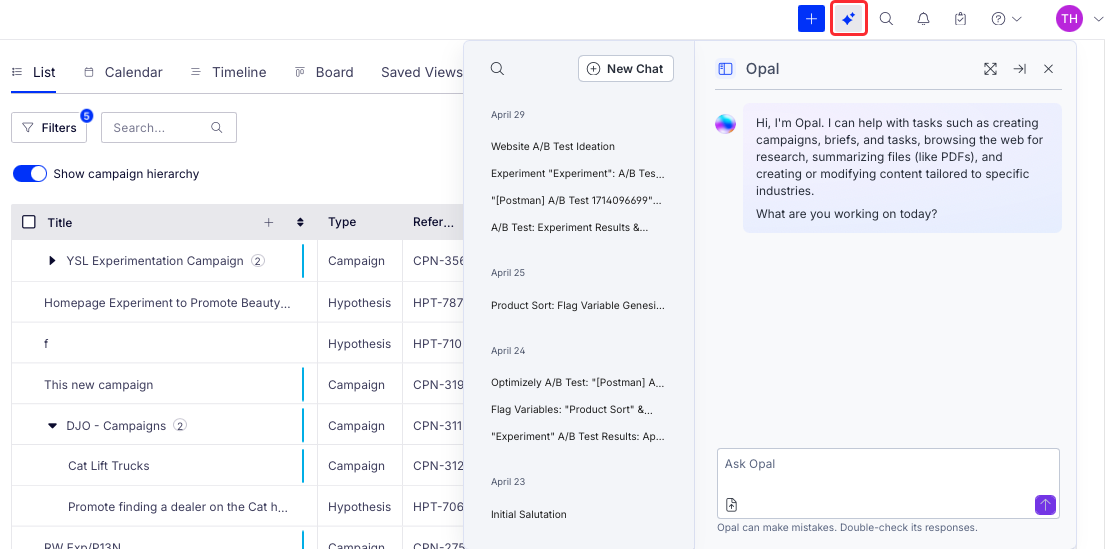Switch to the Timeline view tab
The height and width of the screenshot is (549, 1105).
pyautogui.click(x=228, y=72)
